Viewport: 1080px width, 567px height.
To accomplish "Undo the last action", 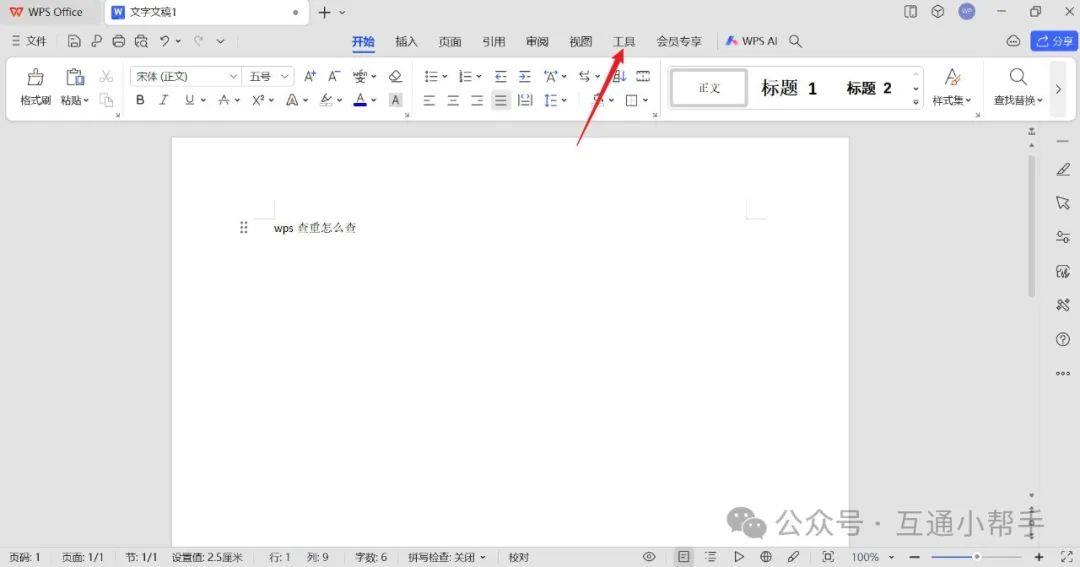I will (x=165, y=41).
